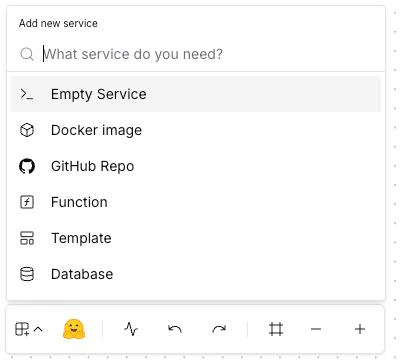
Task: Zoom in with the plus button
Action: tap(360, 329)
